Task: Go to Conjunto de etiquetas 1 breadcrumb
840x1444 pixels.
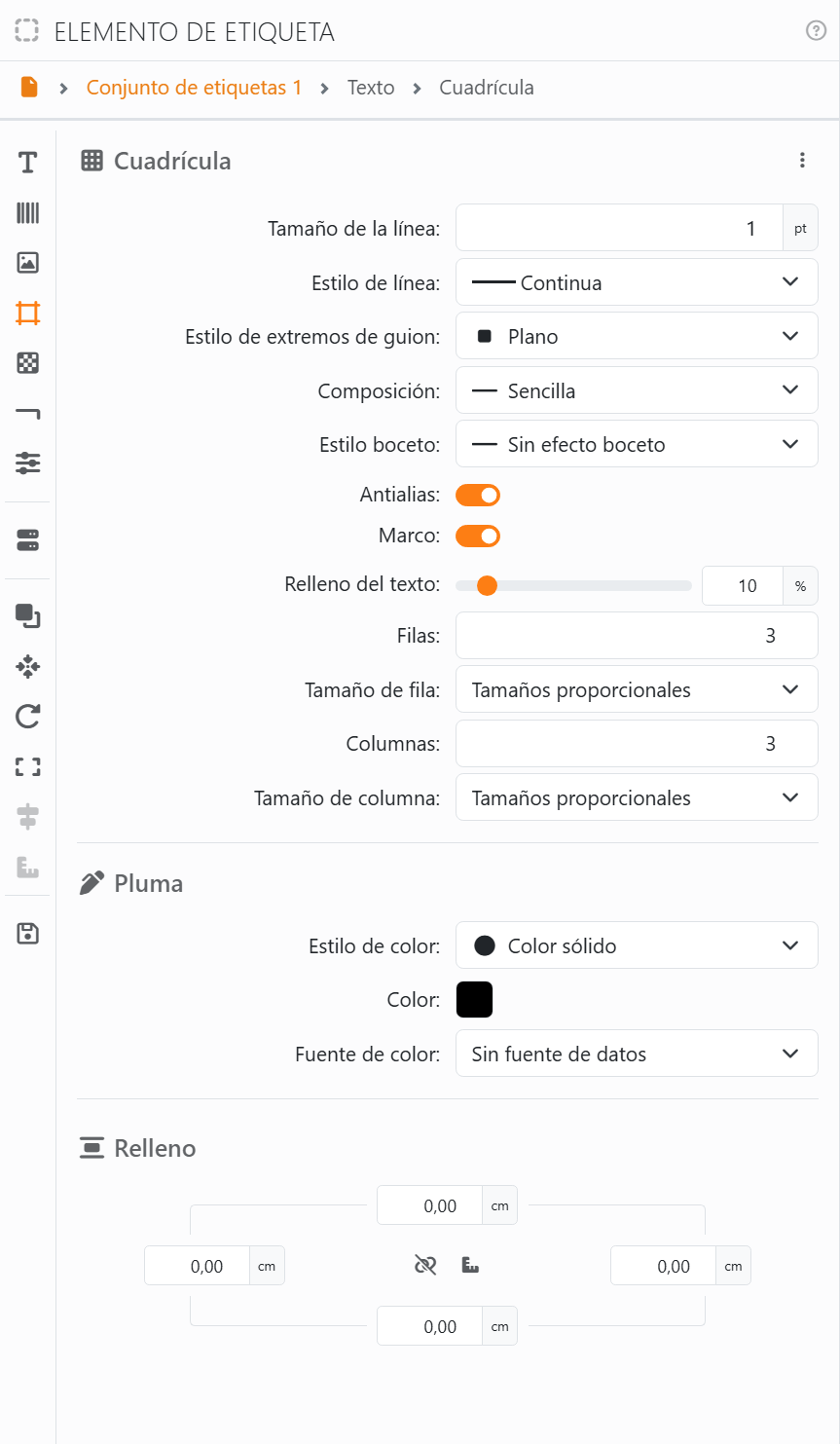Action: 195,88
